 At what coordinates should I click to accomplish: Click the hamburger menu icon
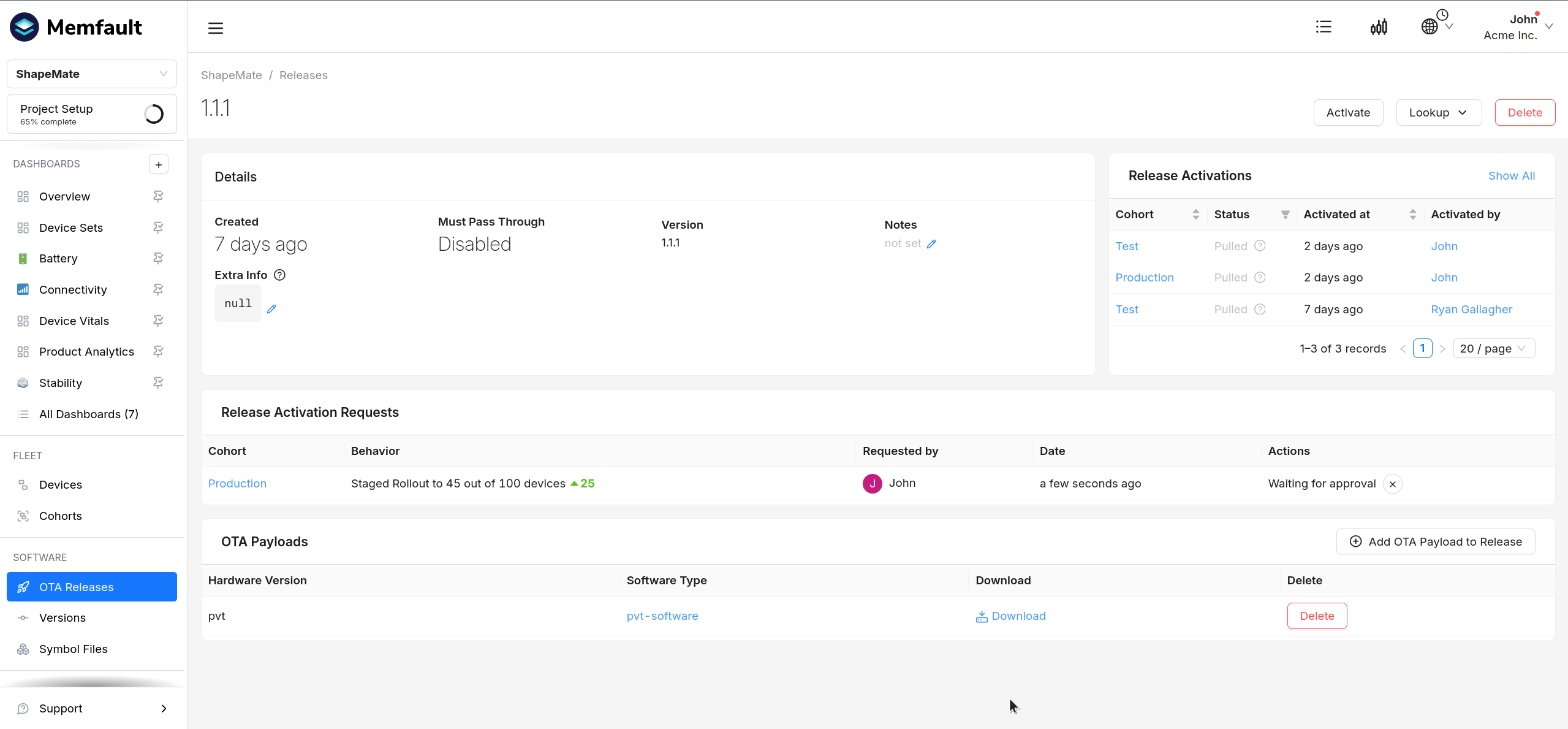pyautogui.click(x=215, y=28)
